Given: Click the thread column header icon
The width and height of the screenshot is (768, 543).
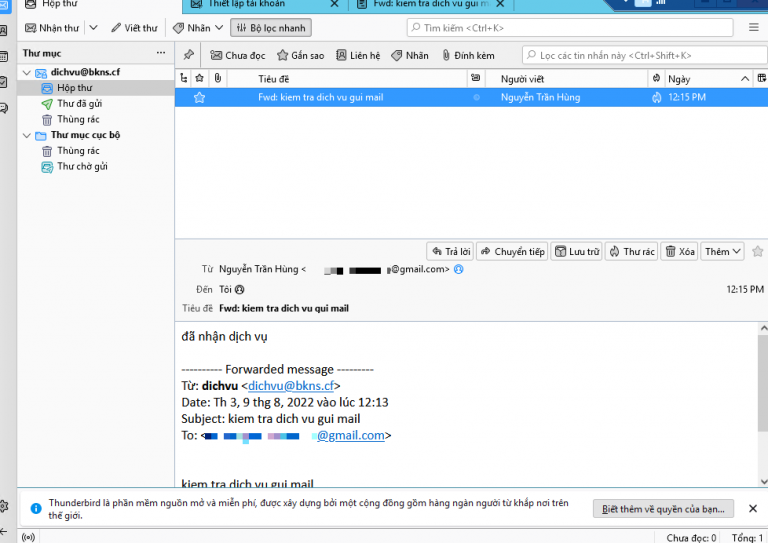Looking at the screenshot, I should (183, 78).
